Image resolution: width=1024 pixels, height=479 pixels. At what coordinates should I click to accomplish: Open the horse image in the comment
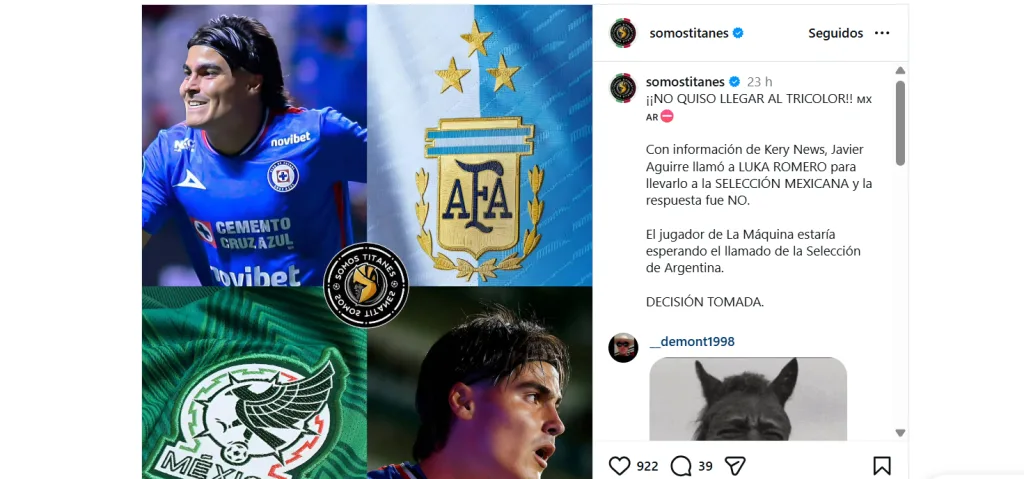[748, 399]
